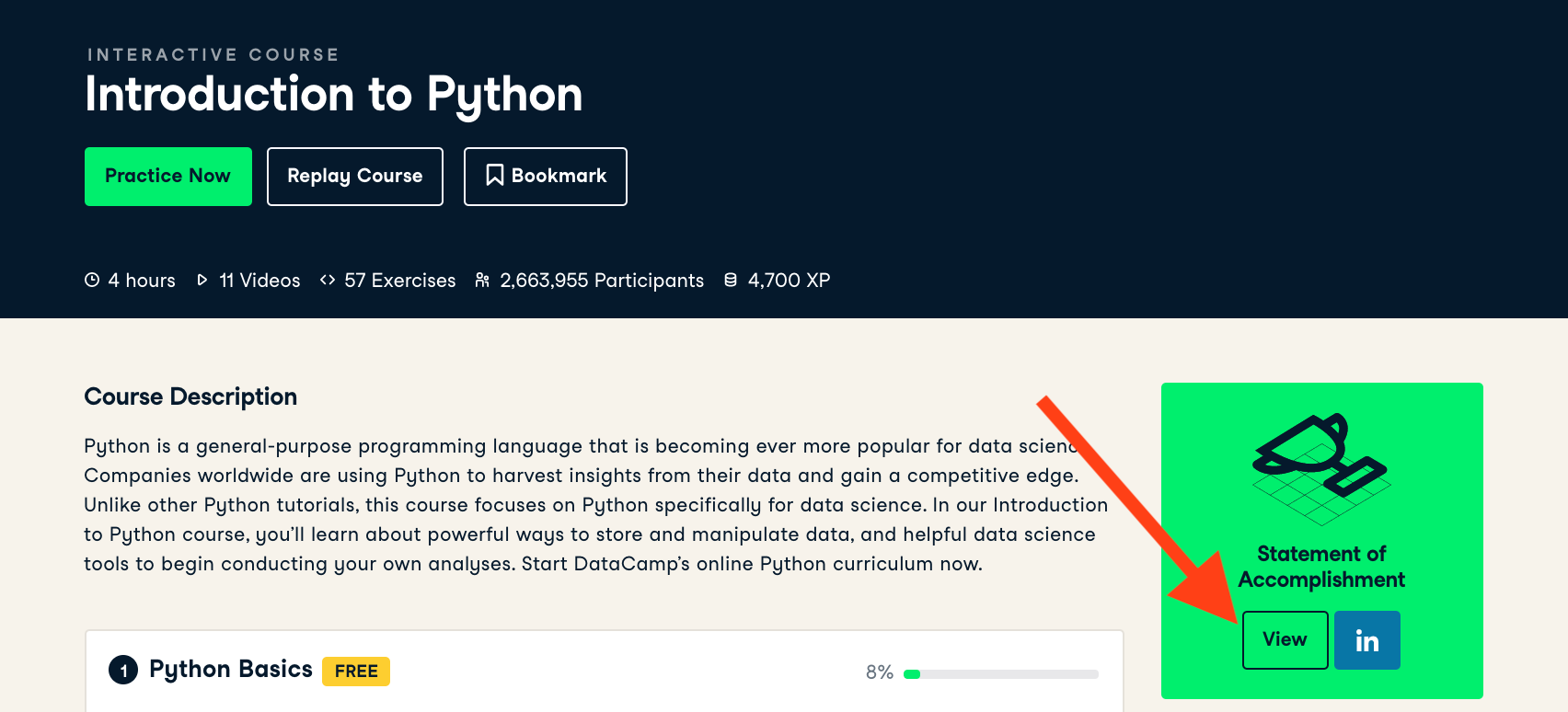This screenshot has height=712, width=1568.
Task: Share the accomplishment via the LinkedIn icon
Action: click(1367, 640)
